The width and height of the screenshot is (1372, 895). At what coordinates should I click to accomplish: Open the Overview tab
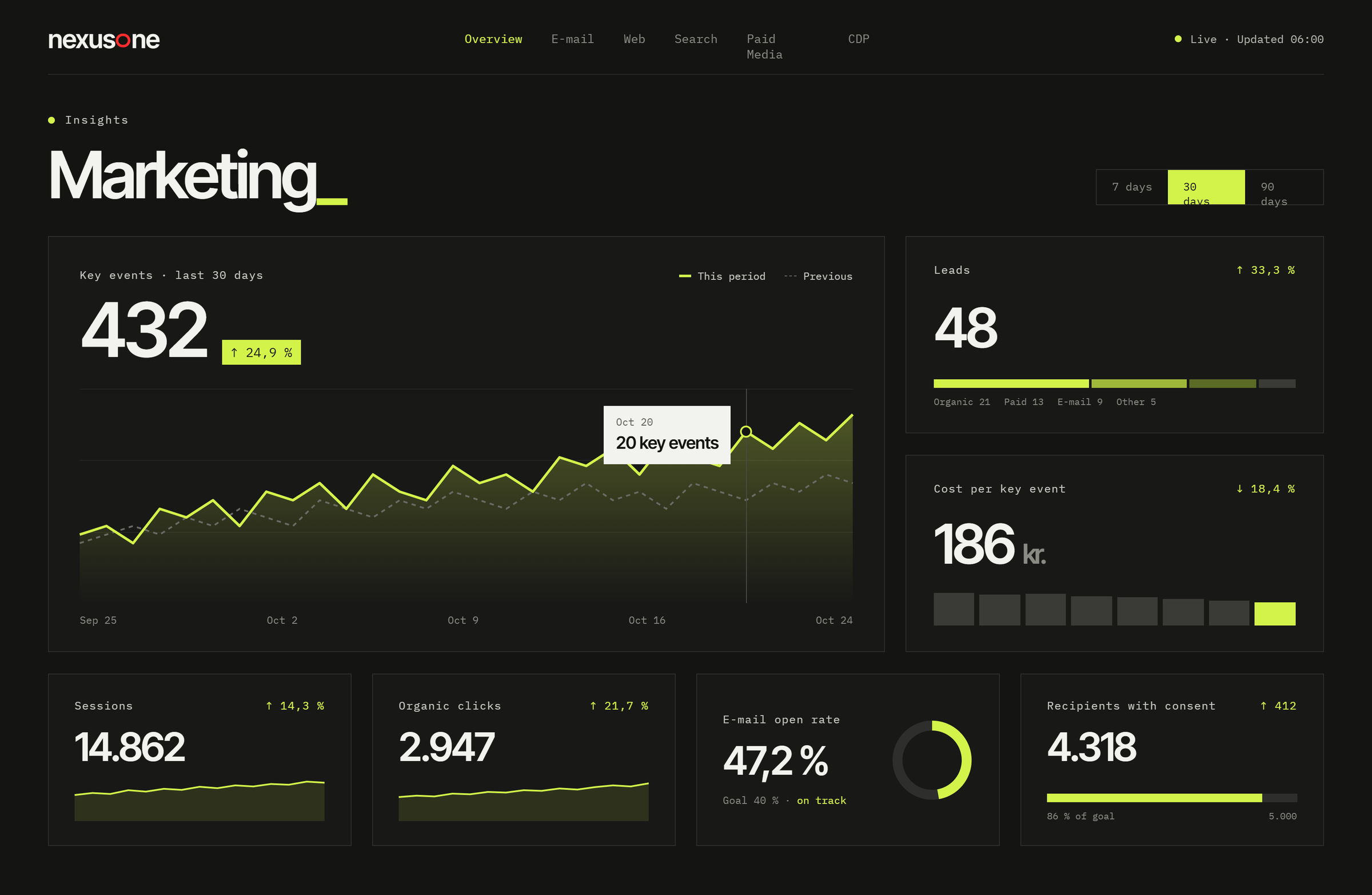(x=493, y=39)
